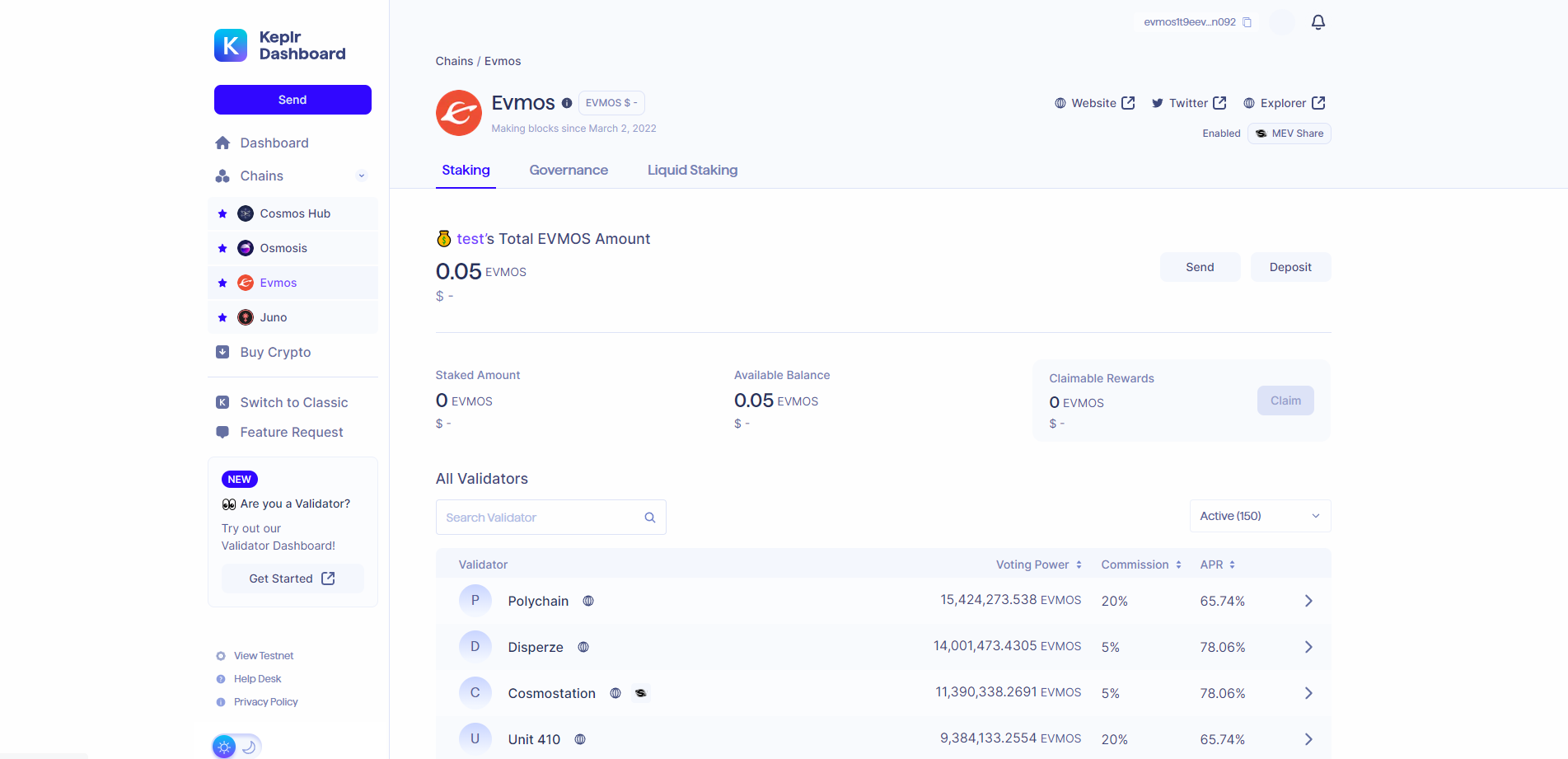This screenshot has height=759, width=1568.
Task: Open the Active (150) dropdown
Action: pos(1260,516)
